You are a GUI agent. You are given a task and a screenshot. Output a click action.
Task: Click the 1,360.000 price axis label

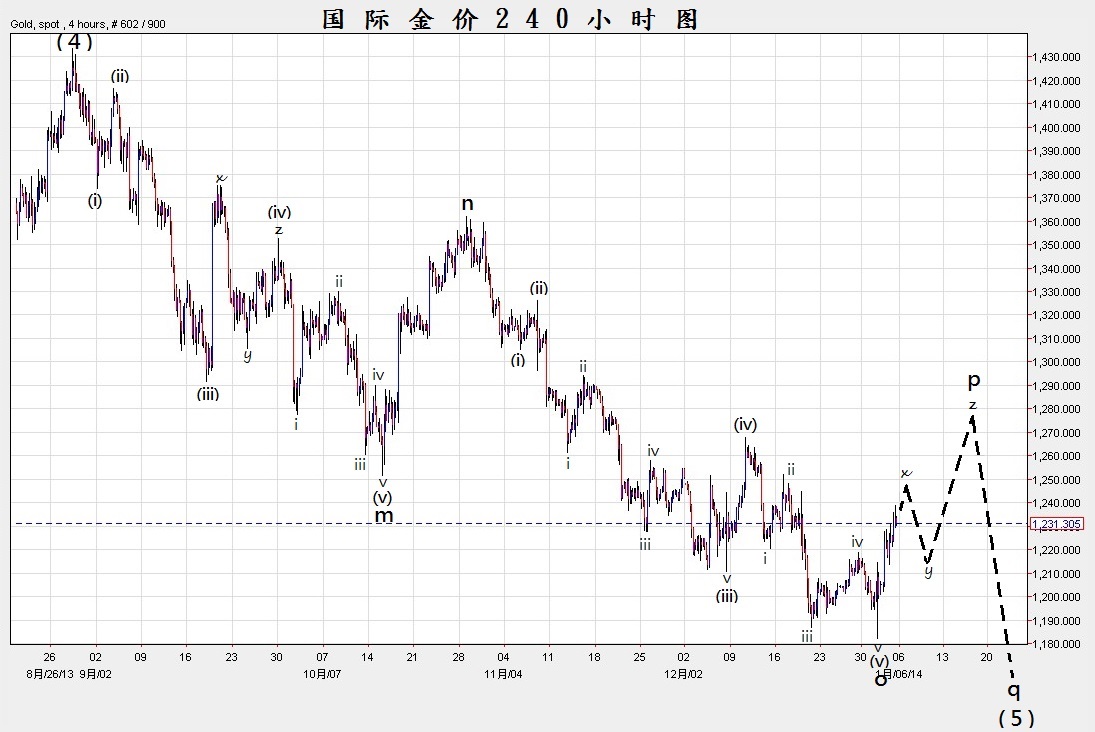pyautogui.click(x=1056, y=221)
